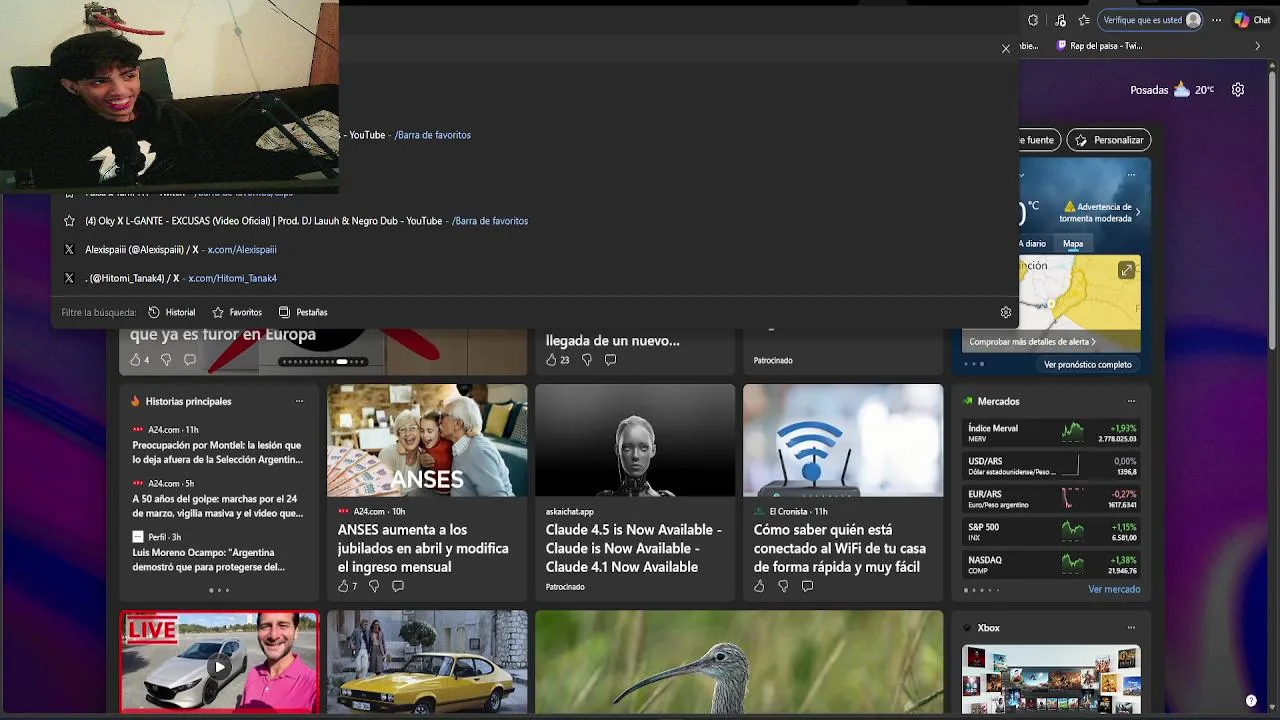Filter search by Historial
The width and height of the screenshot is (1280, 720).
point(171,312)
